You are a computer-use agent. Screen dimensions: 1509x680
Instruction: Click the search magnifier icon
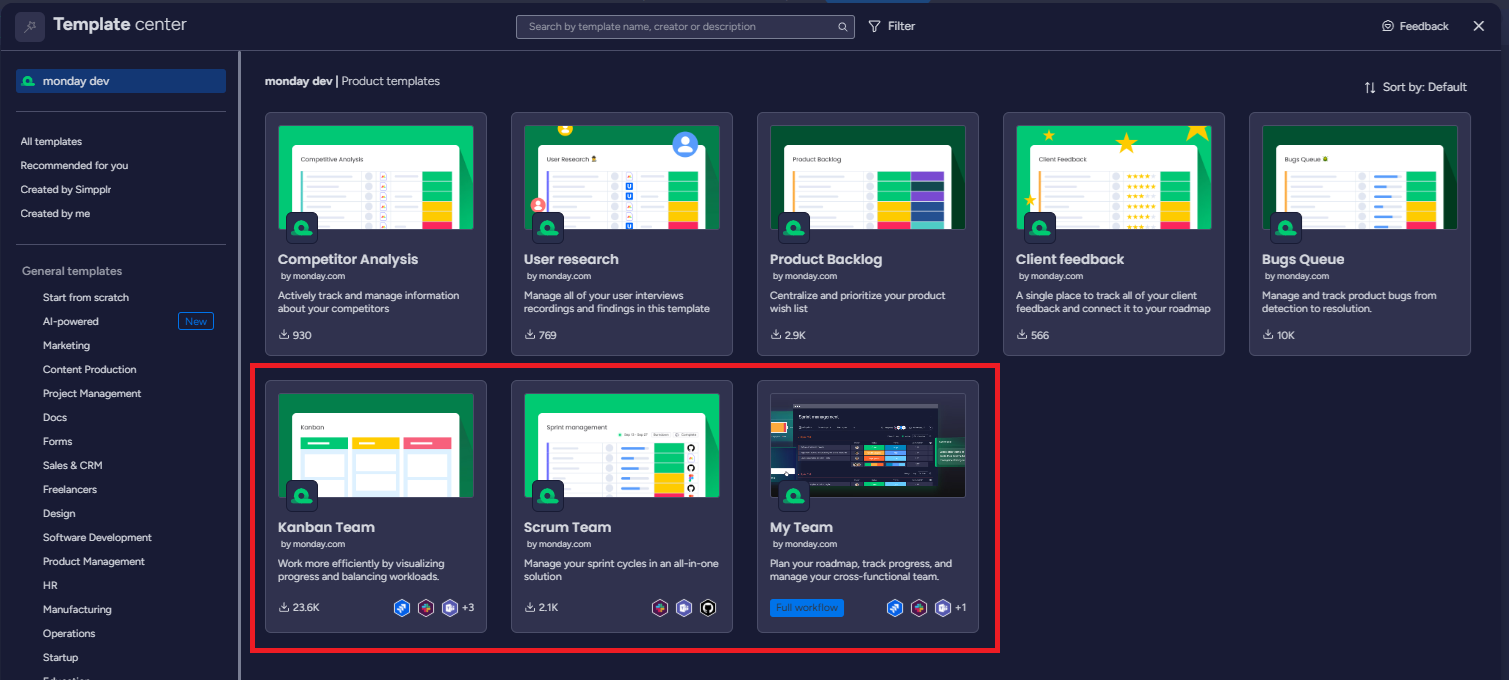[843, 27]
